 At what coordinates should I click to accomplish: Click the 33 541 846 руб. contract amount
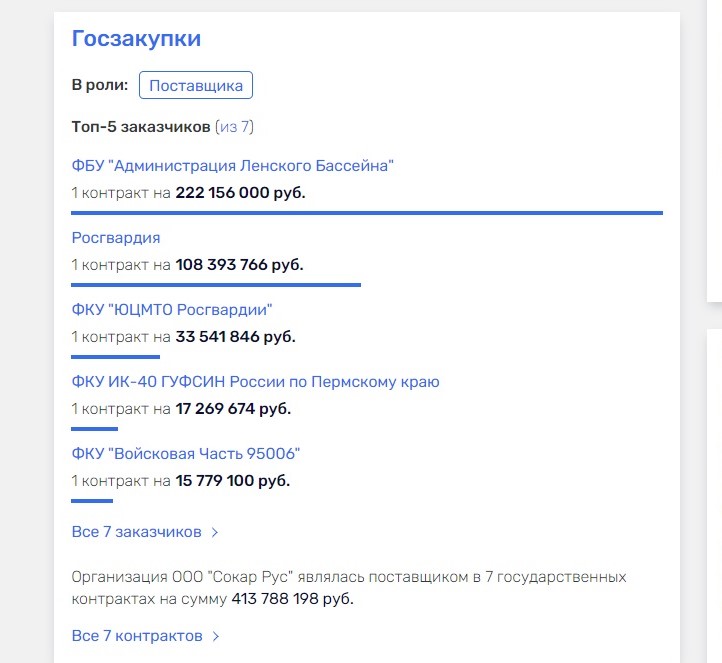[235, 337]
